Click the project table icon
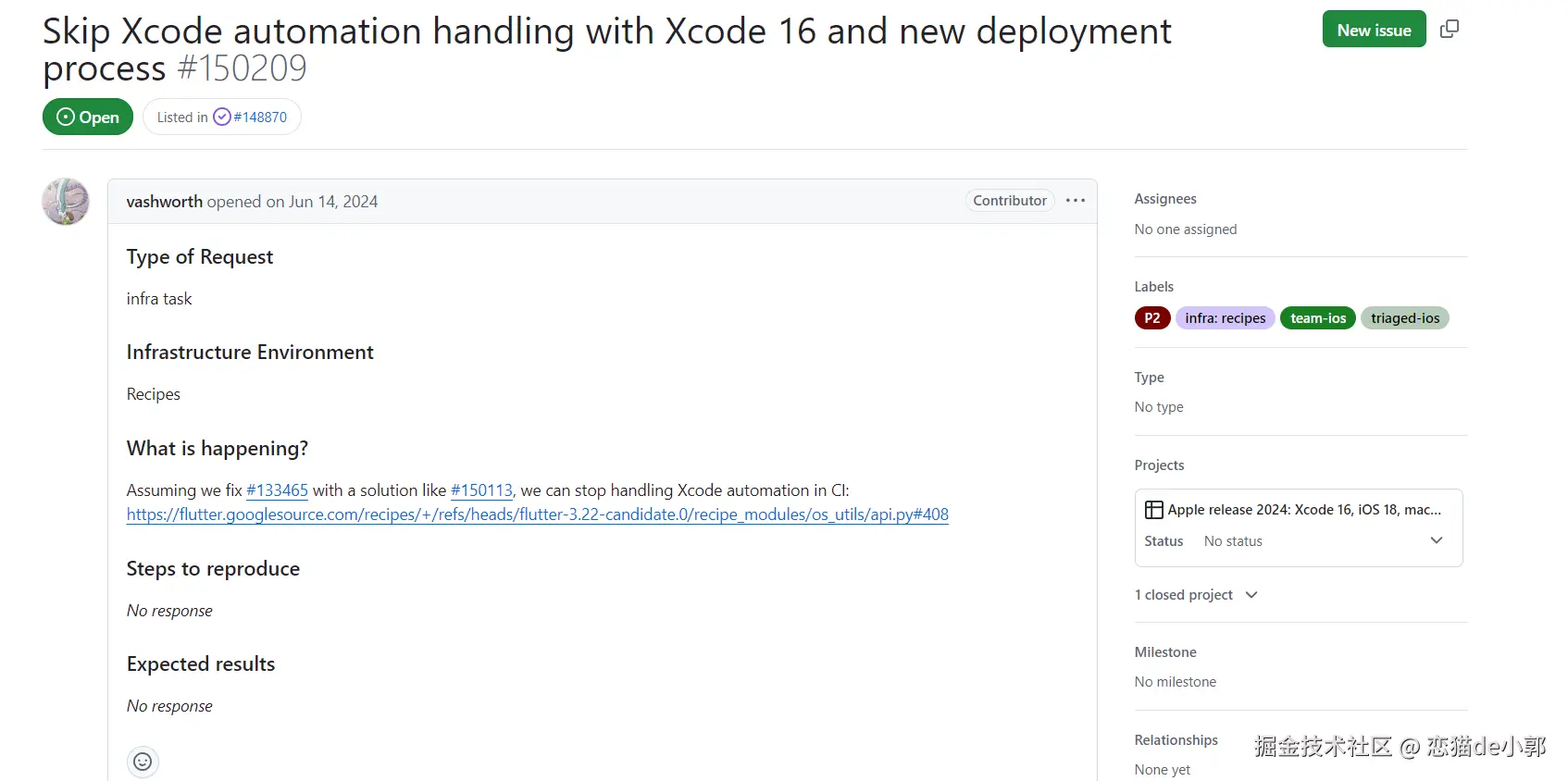 [1153, 510]
